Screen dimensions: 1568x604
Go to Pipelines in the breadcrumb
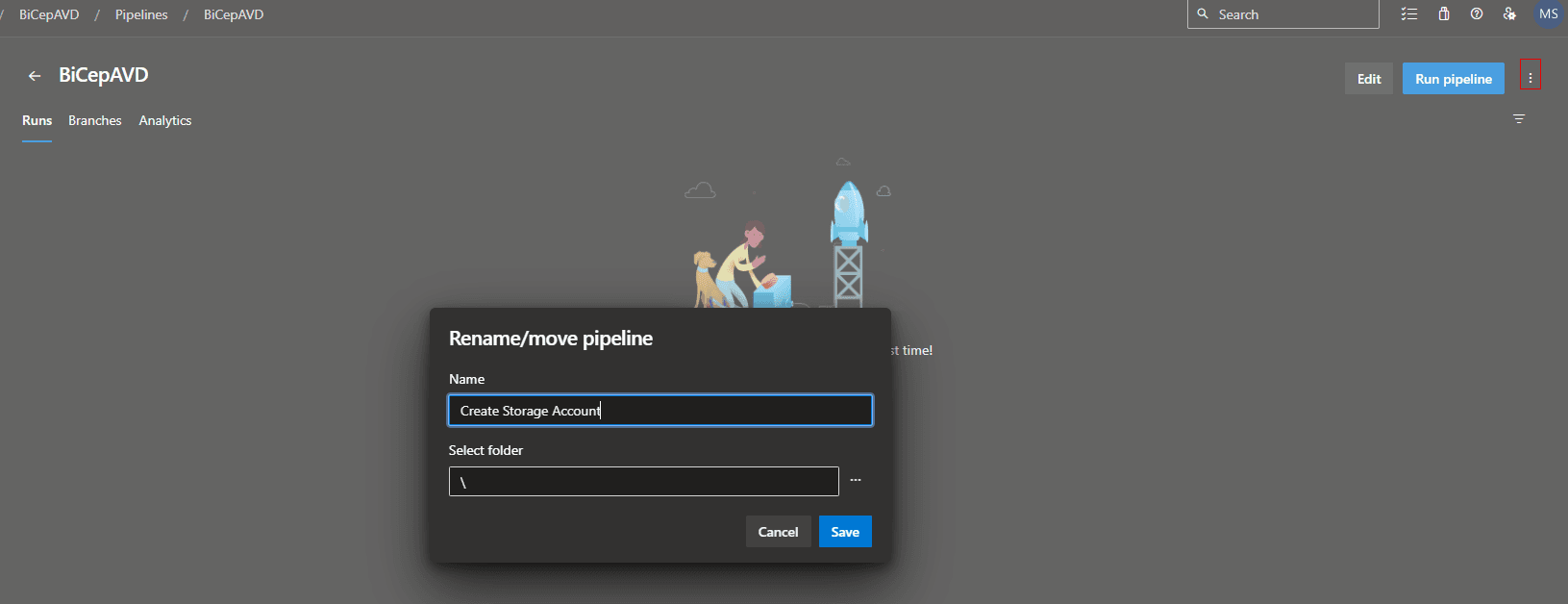(x=141, y=14)
